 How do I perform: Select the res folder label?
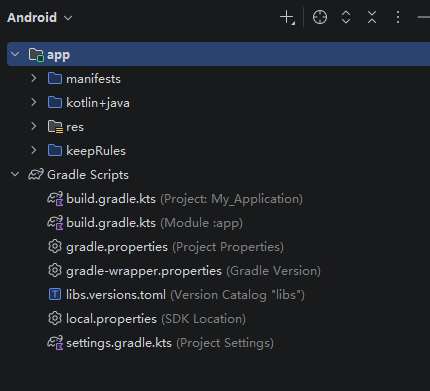point(75,127)
